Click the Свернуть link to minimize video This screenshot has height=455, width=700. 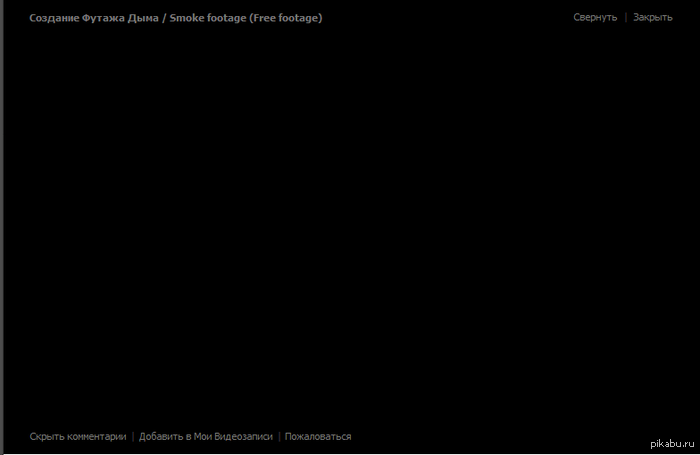[x=595, y=17]
